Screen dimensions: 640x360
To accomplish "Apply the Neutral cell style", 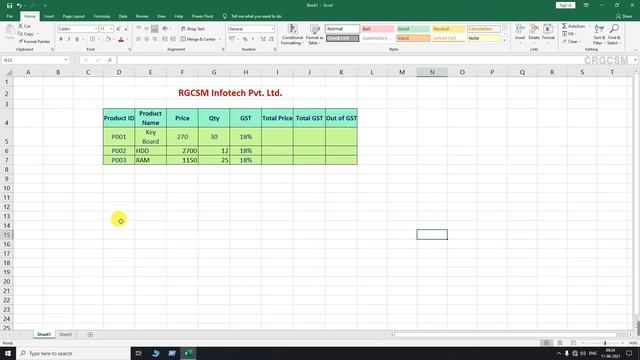I will [x=448, y=29].
